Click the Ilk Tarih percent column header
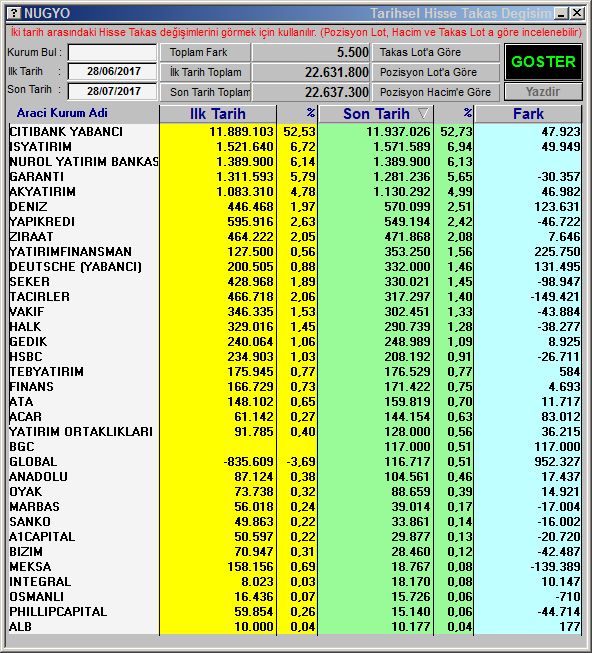The width and height of the screenshot is (592, 653). tap(297, 114)
